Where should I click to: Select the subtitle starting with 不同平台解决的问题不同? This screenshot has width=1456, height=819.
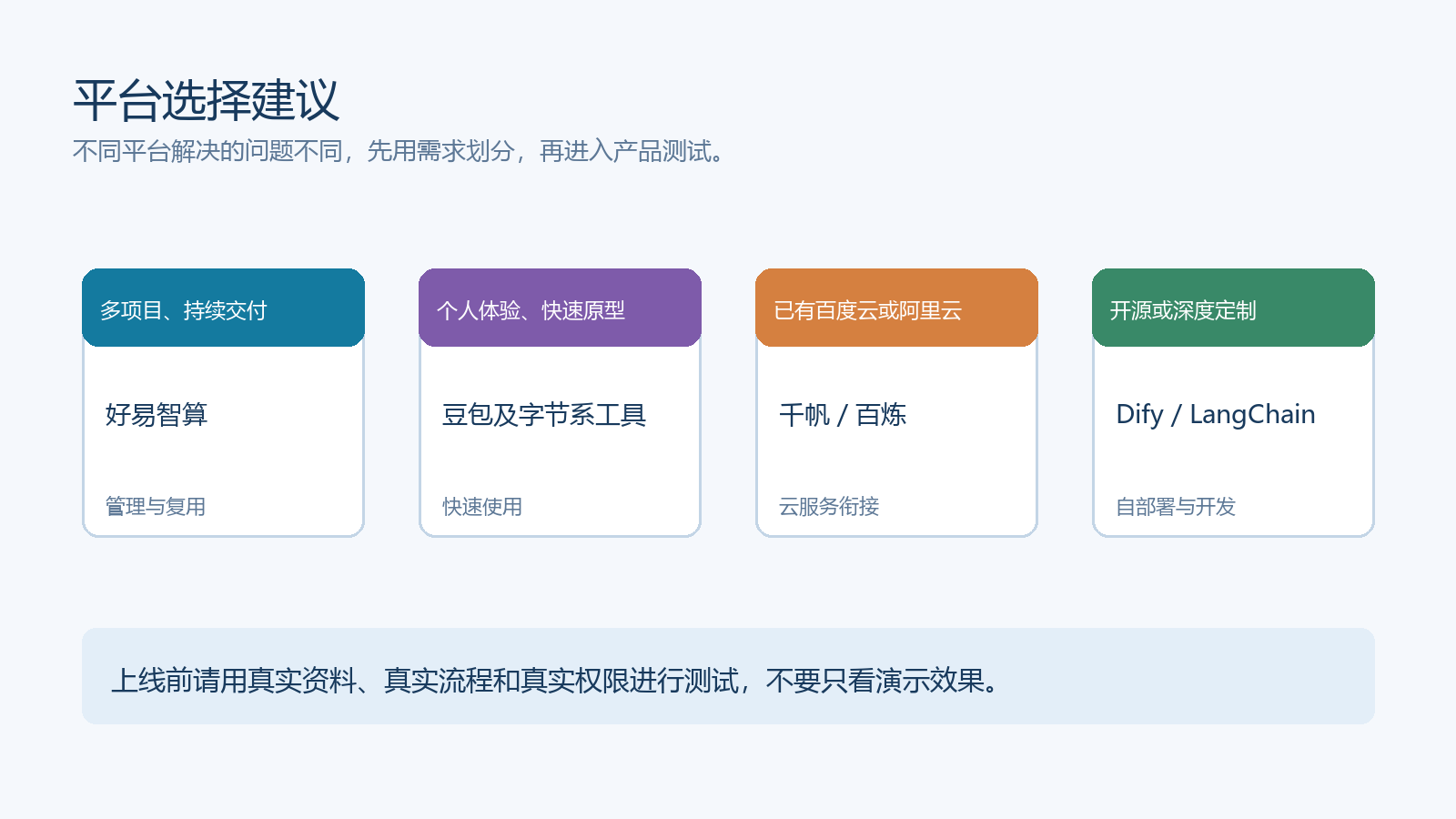pyautogui.click(x=399, y=151)
